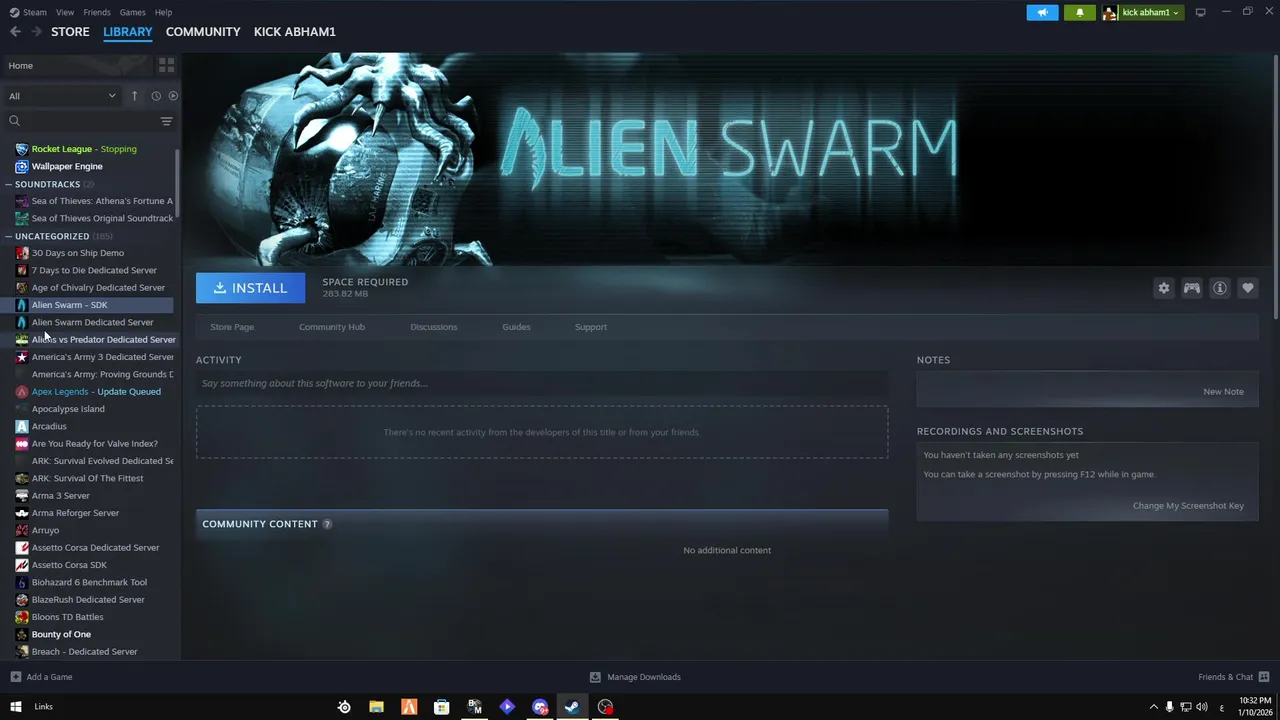The image size is (1280, 720).
Task: Click the Community Content help question mark
Action: 327,524
